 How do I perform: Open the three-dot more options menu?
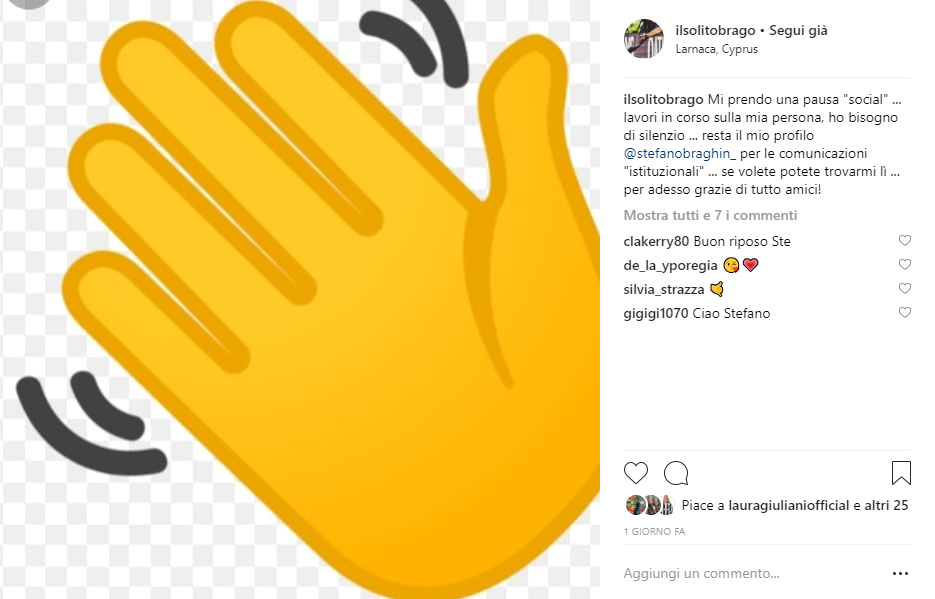tap(900, 573)
